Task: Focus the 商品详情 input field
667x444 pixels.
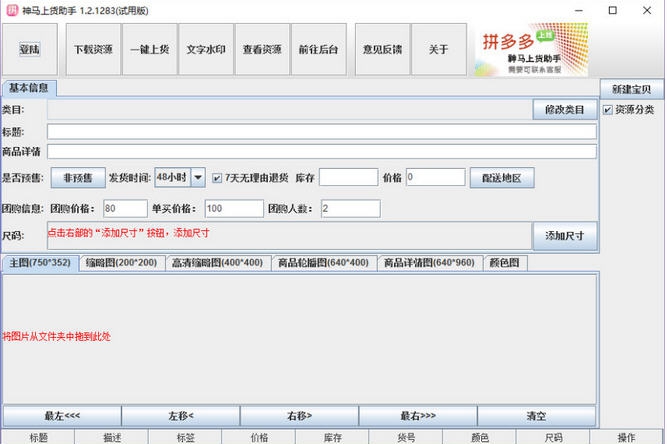Action: coord(322,151)
